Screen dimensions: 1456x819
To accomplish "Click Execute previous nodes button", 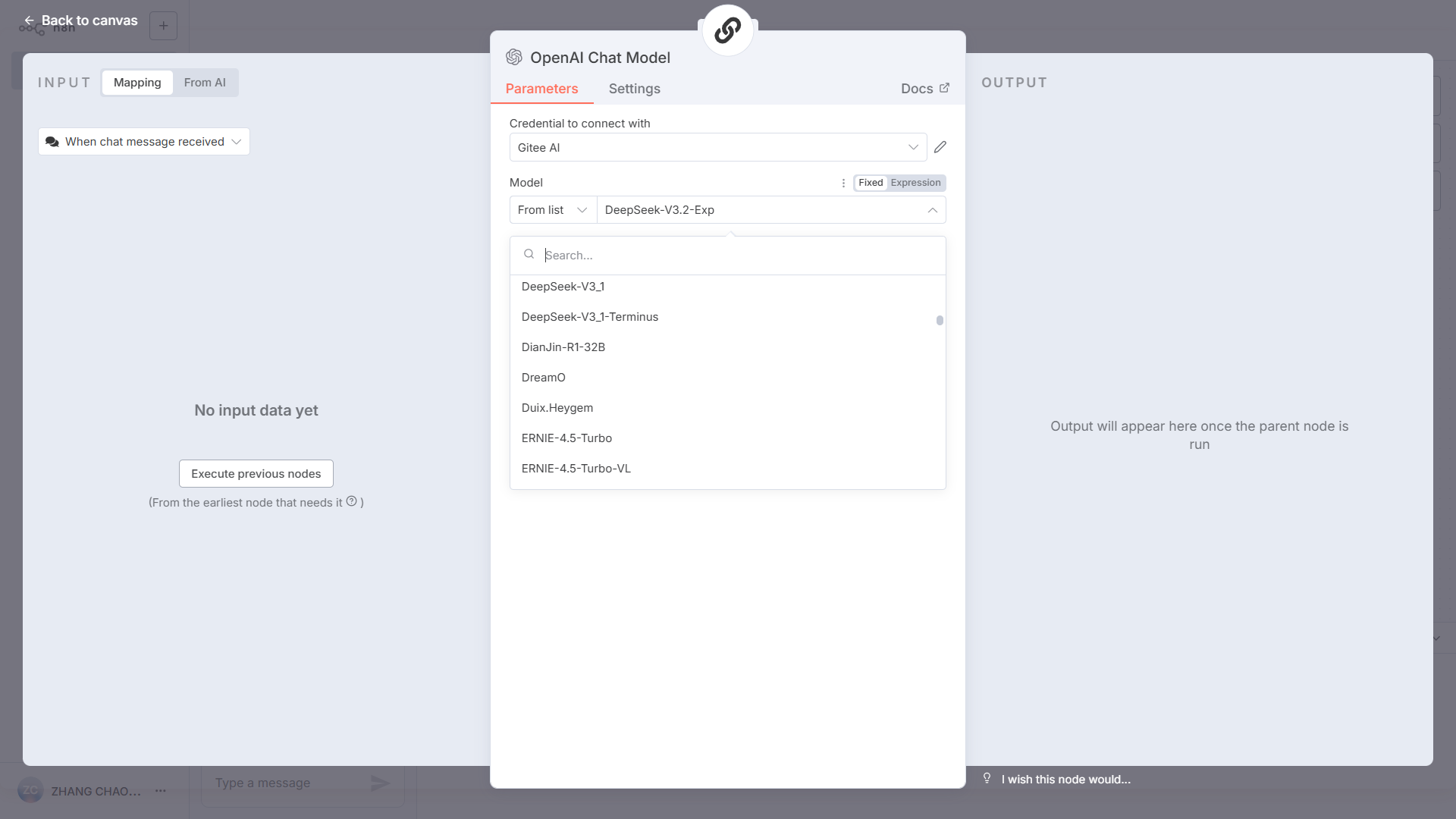I will [x=256, y=474].
